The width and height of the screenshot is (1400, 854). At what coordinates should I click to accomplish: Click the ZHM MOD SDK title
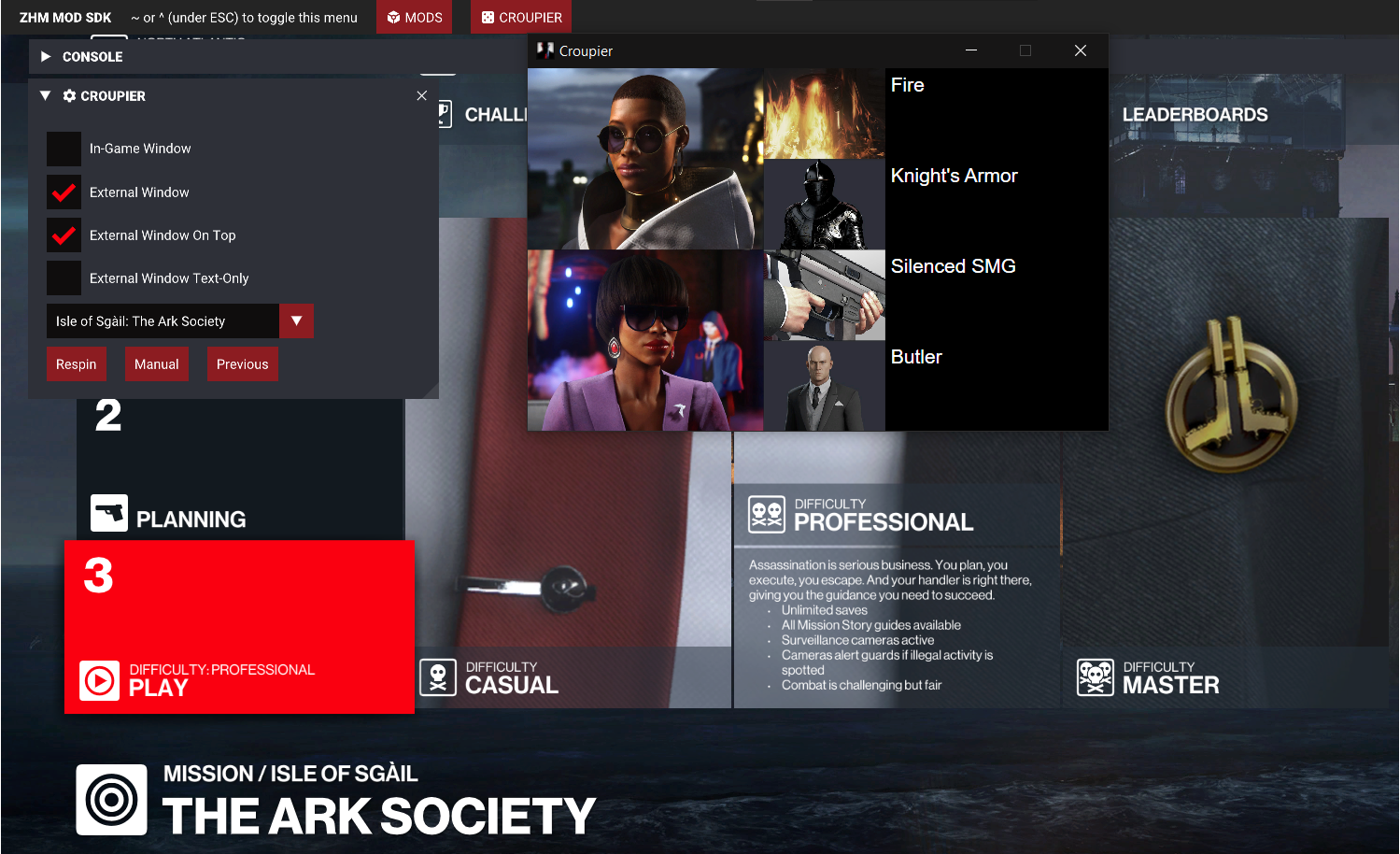(x=65, y=18)
